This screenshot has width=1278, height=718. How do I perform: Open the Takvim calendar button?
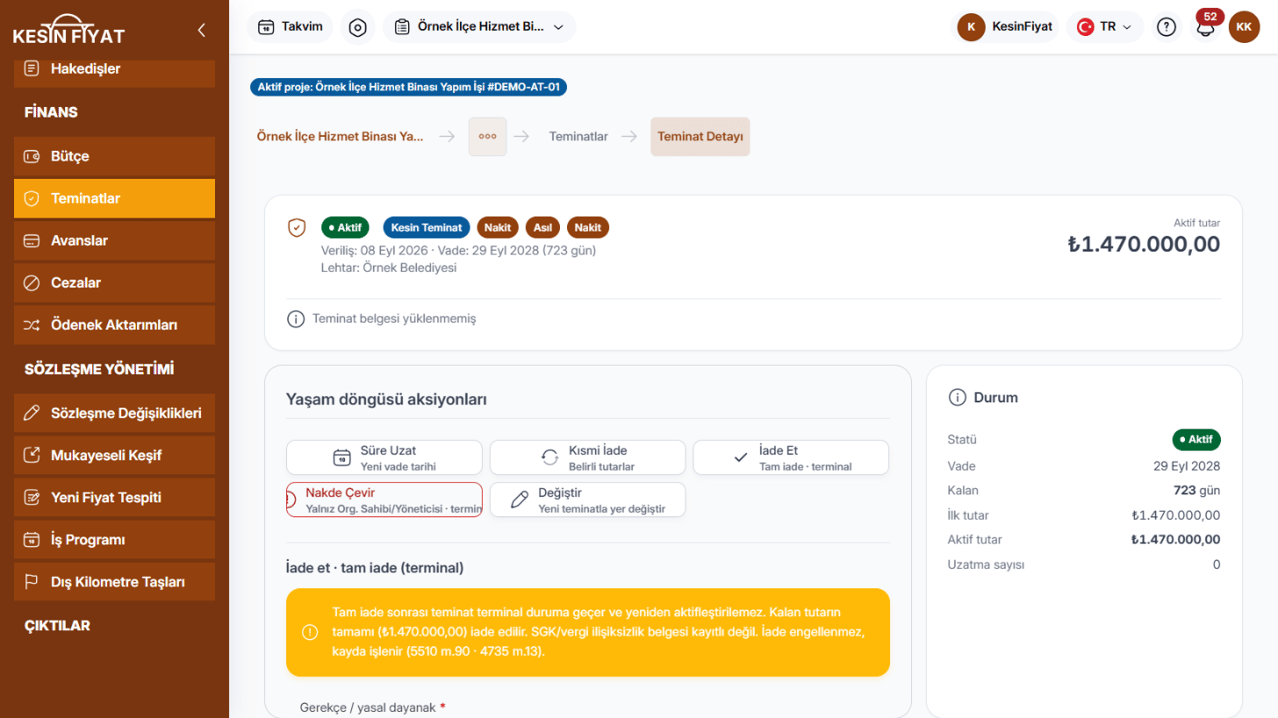290,27
